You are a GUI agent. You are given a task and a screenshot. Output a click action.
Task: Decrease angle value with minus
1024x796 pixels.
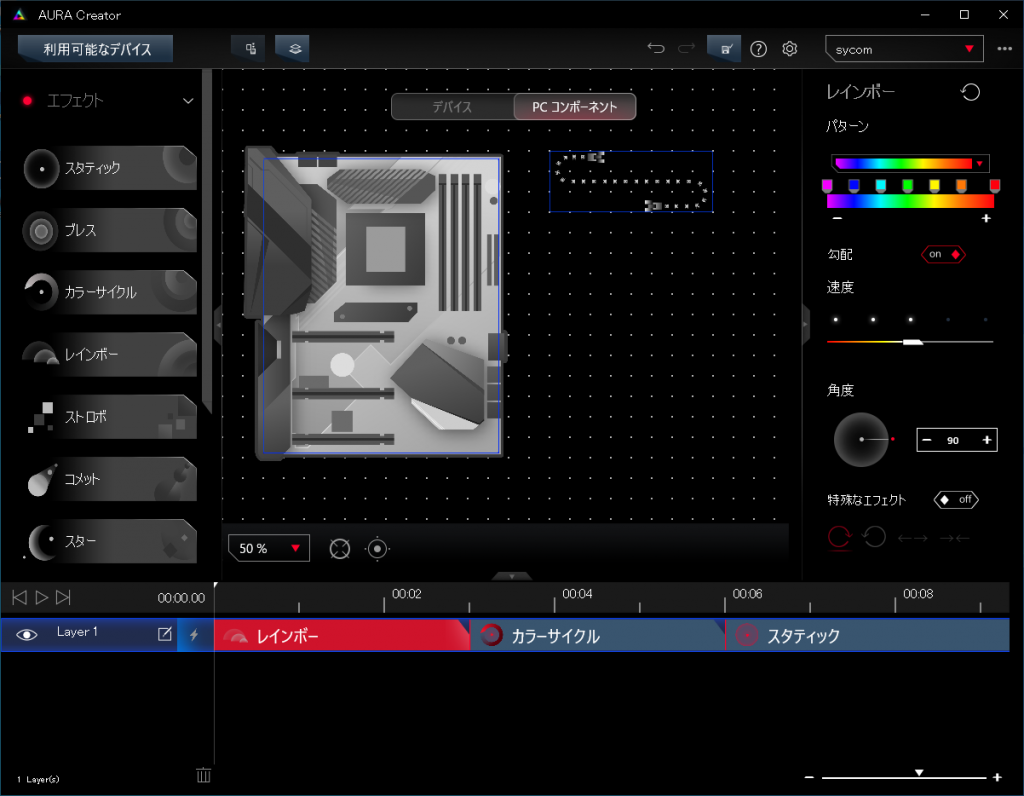[x=927, y=440]
